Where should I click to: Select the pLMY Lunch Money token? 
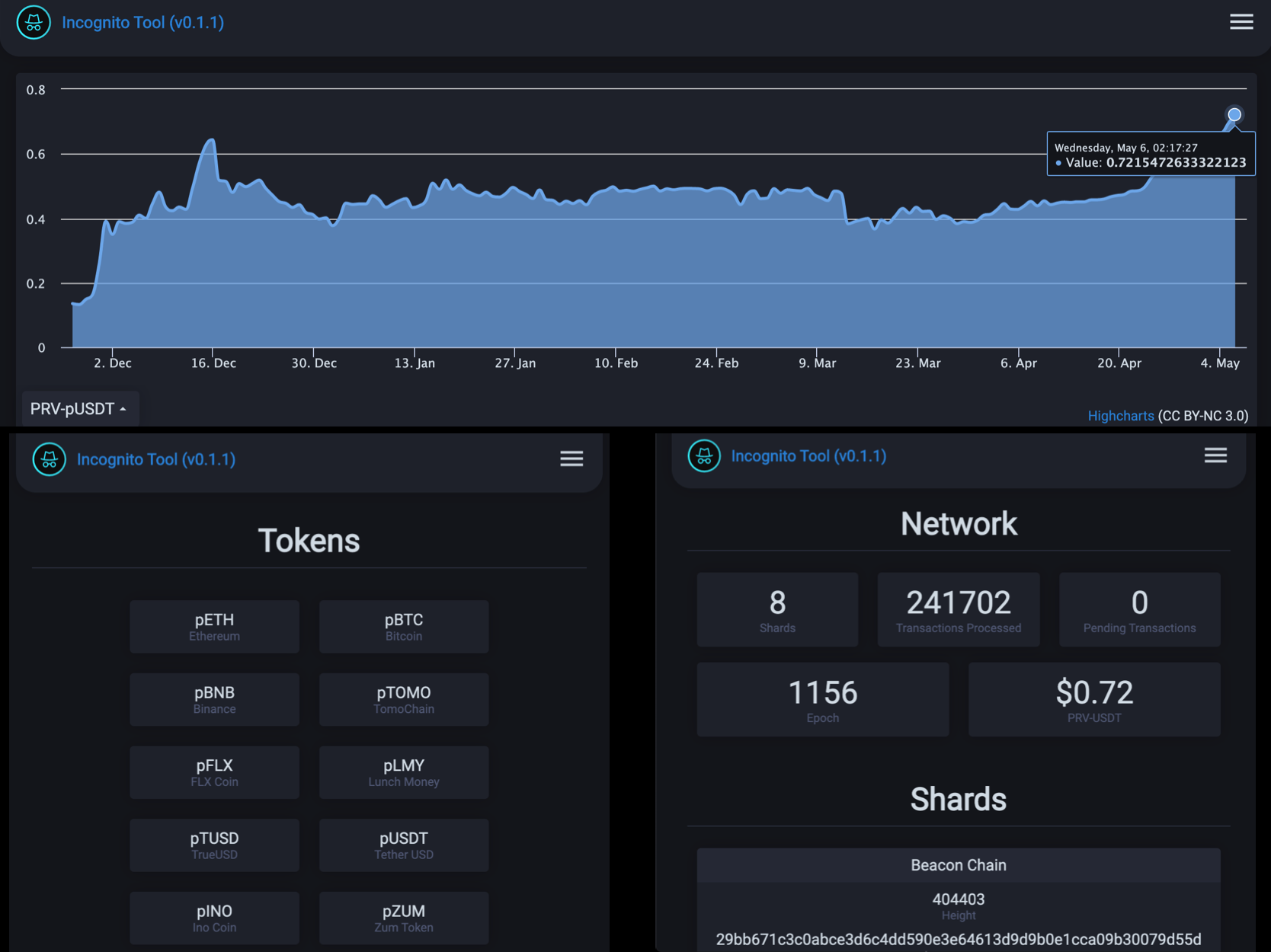404,772
